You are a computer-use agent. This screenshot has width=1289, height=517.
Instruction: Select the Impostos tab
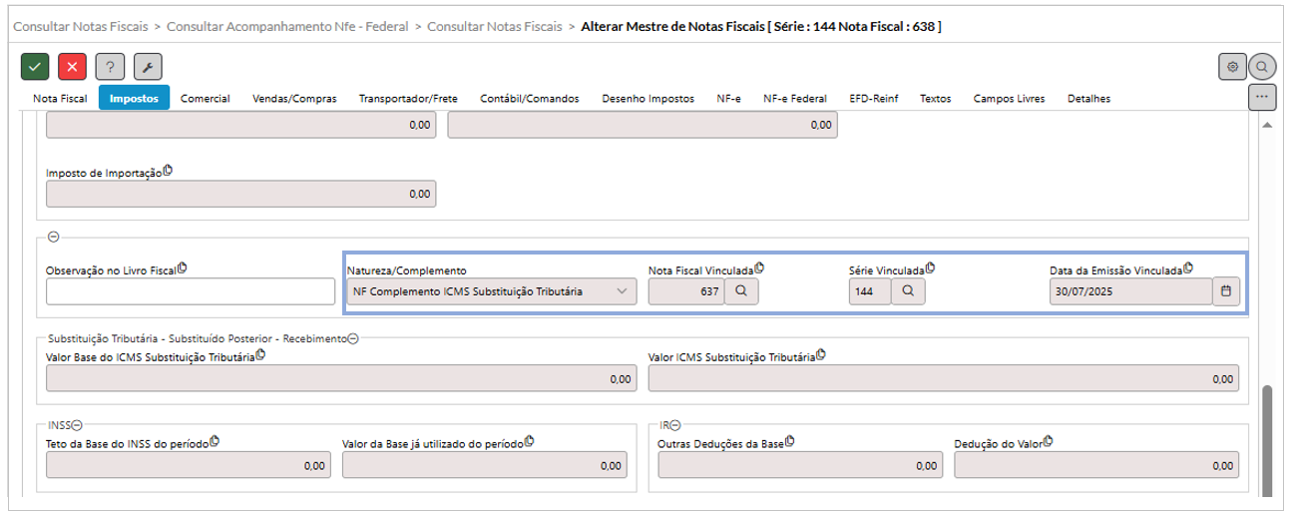point(134,99)
